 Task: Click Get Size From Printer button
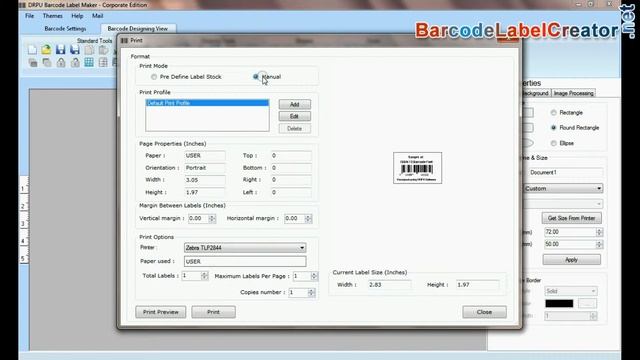coord(571,218)
